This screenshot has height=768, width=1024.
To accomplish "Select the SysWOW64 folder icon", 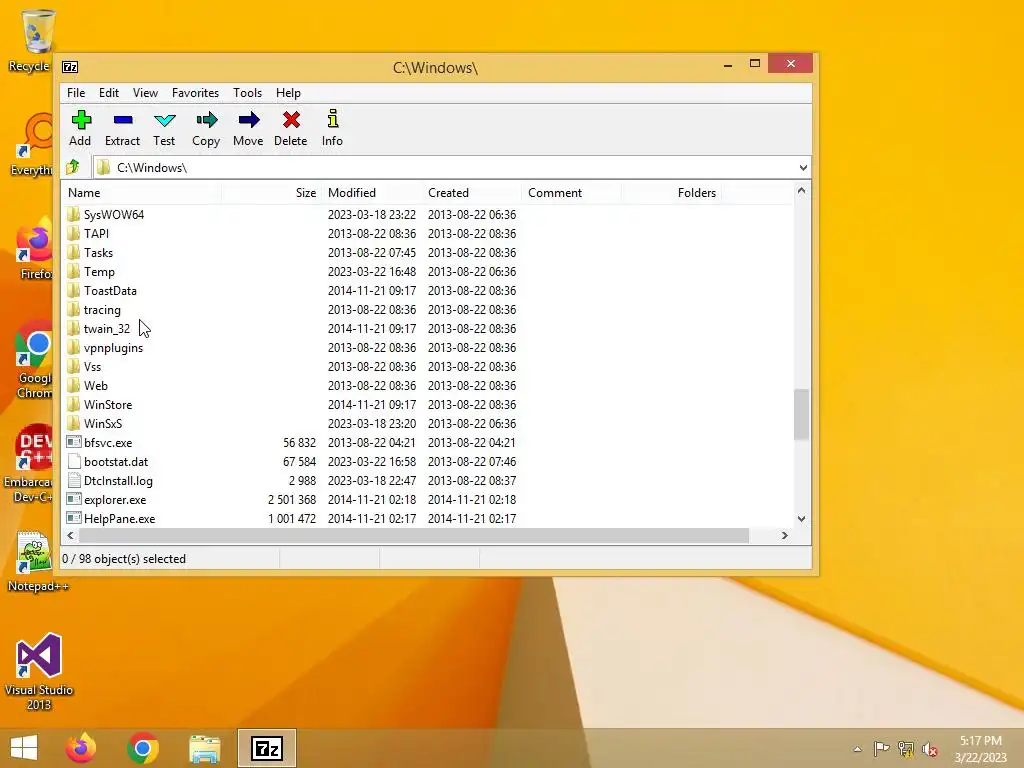I will tap(74, 214).
